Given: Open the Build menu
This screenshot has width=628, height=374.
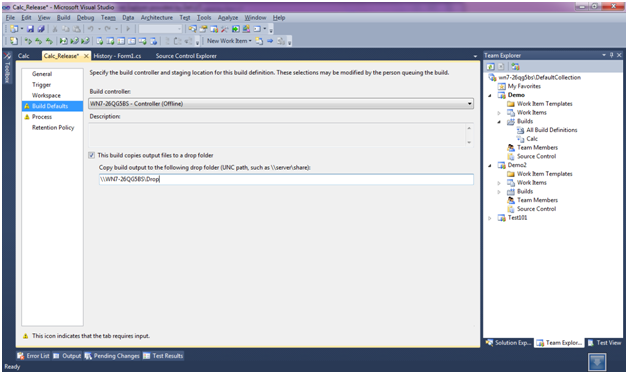Looking at the screenshot, I should [63, 18].
